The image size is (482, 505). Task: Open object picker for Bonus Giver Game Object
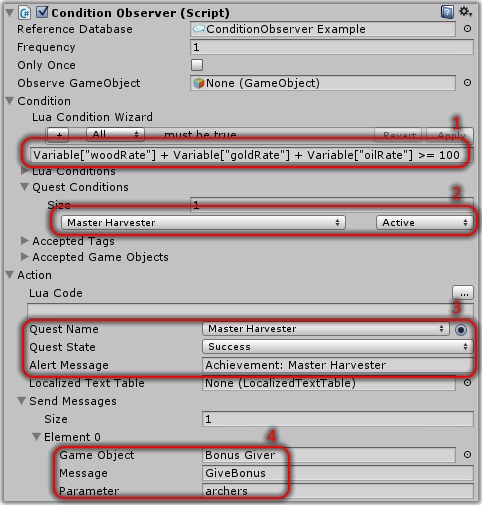click(467, 455)
